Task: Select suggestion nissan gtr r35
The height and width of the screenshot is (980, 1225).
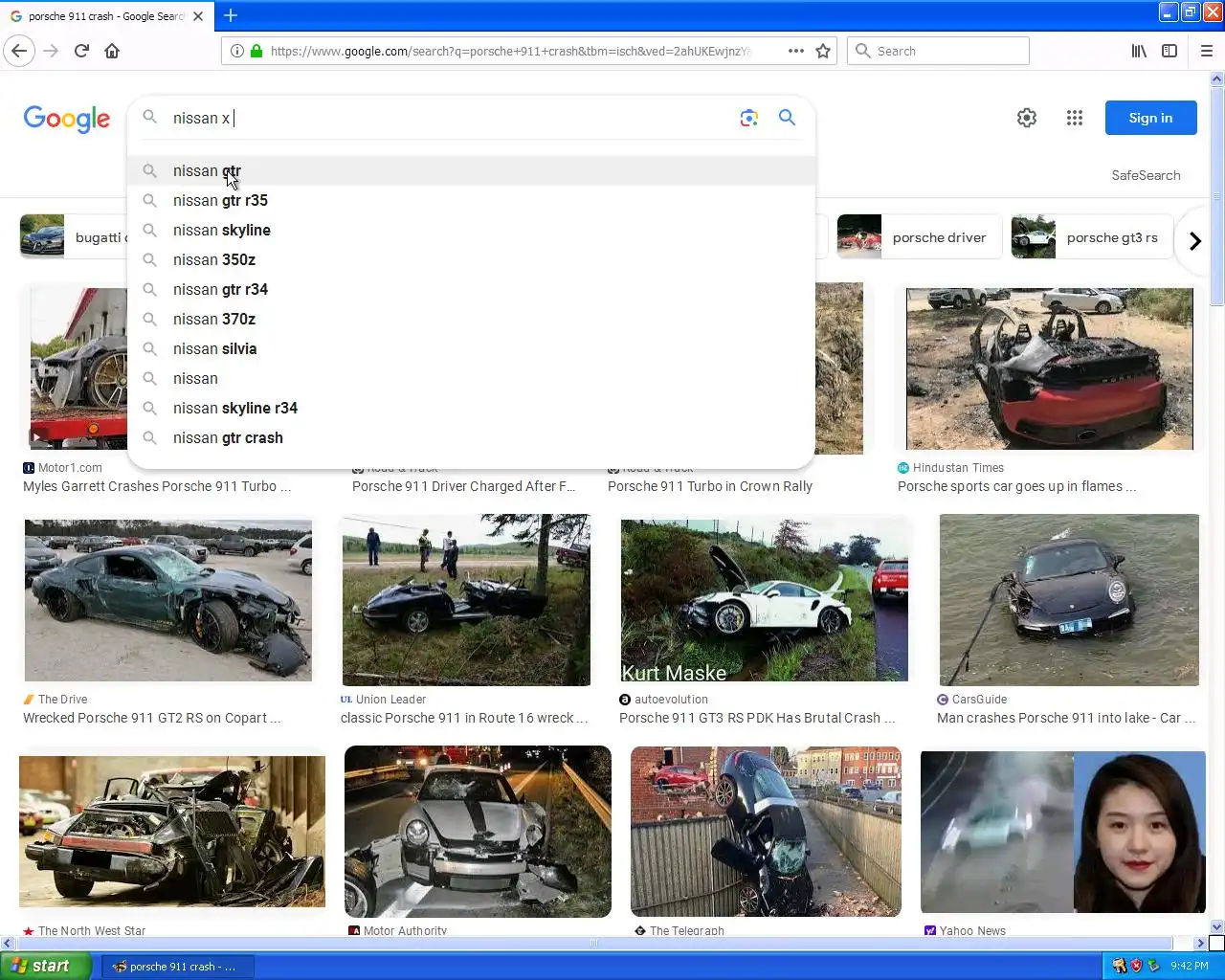Action: pyautogui.click(x=471, y=200)
